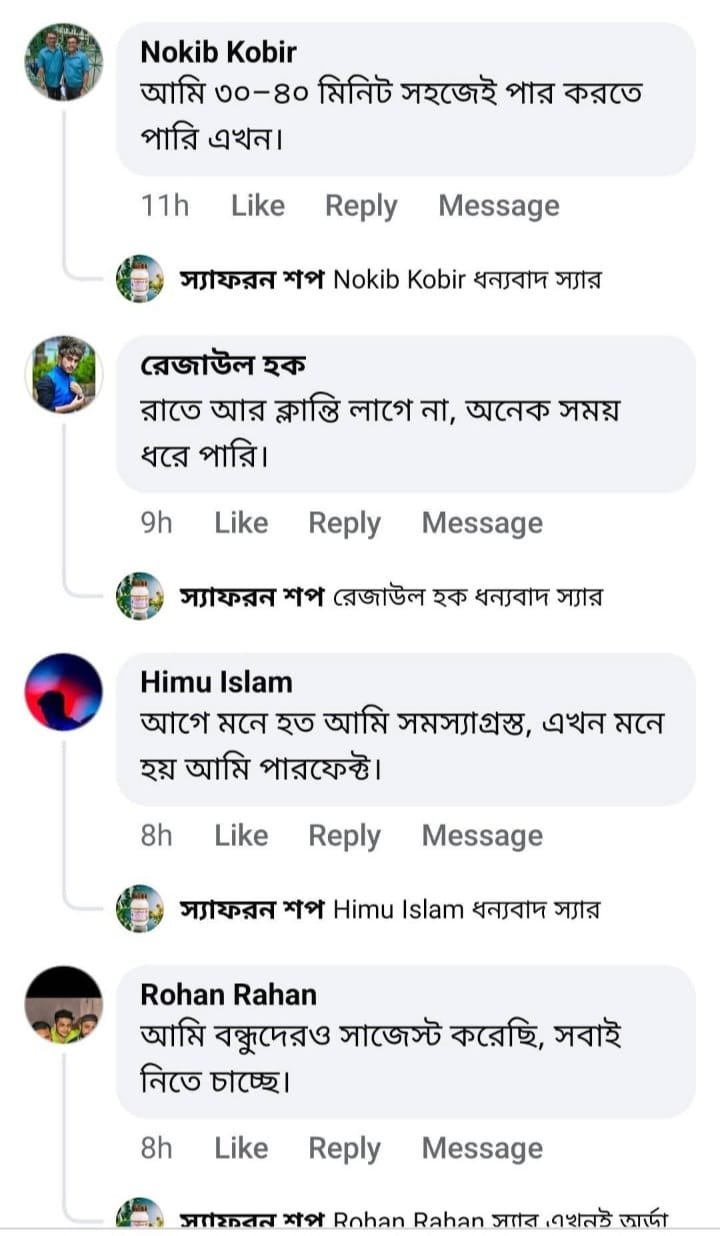Tap স্যাফরন শপ avatar under Rohan's comment

(x=140, y=1217)
